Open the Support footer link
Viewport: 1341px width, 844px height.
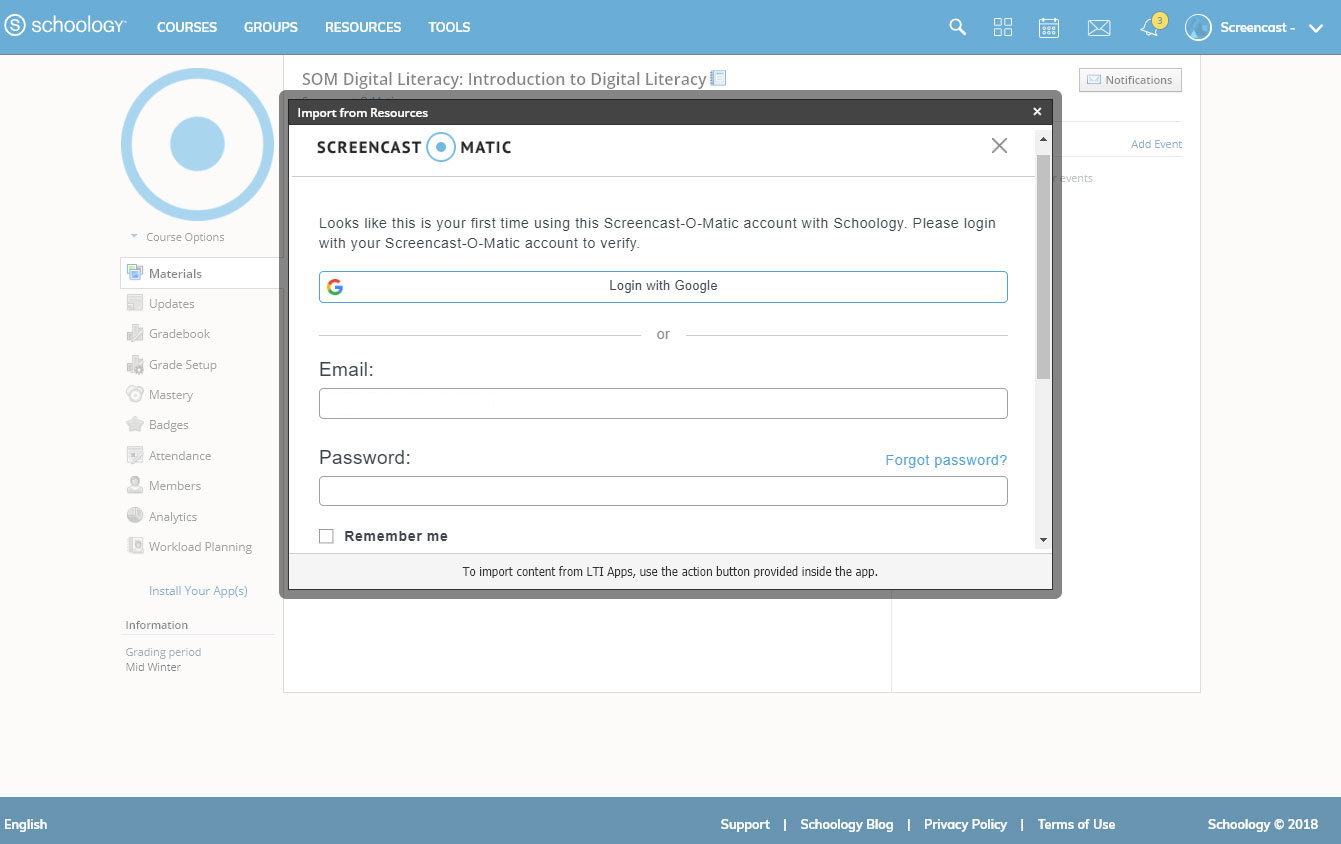pyautogui.click(x=745, y=824)
